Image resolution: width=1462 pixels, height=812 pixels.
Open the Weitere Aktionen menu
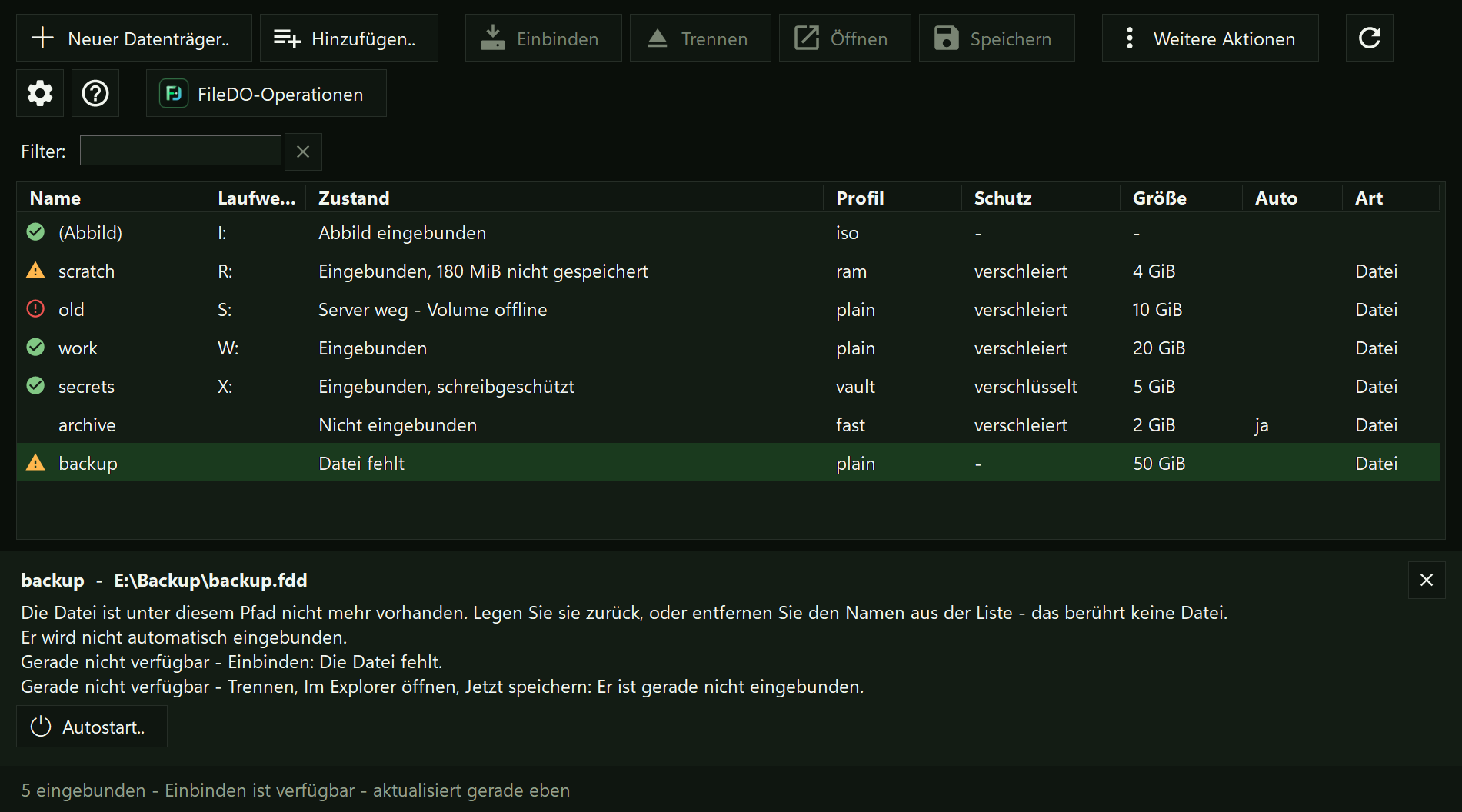coord(1210,38)
